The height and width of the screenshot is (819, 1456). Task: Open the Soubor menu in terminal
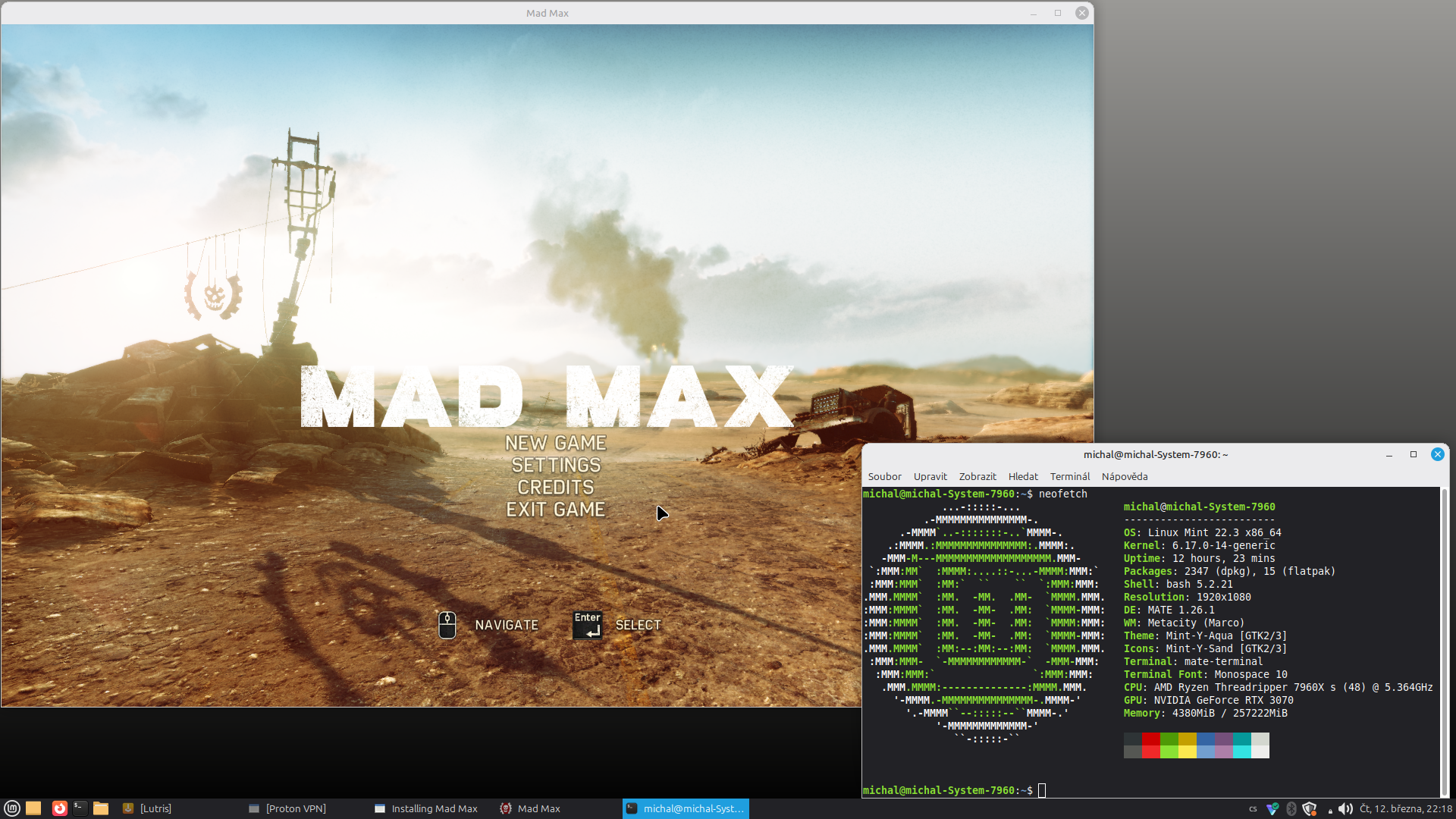point(884,476)
